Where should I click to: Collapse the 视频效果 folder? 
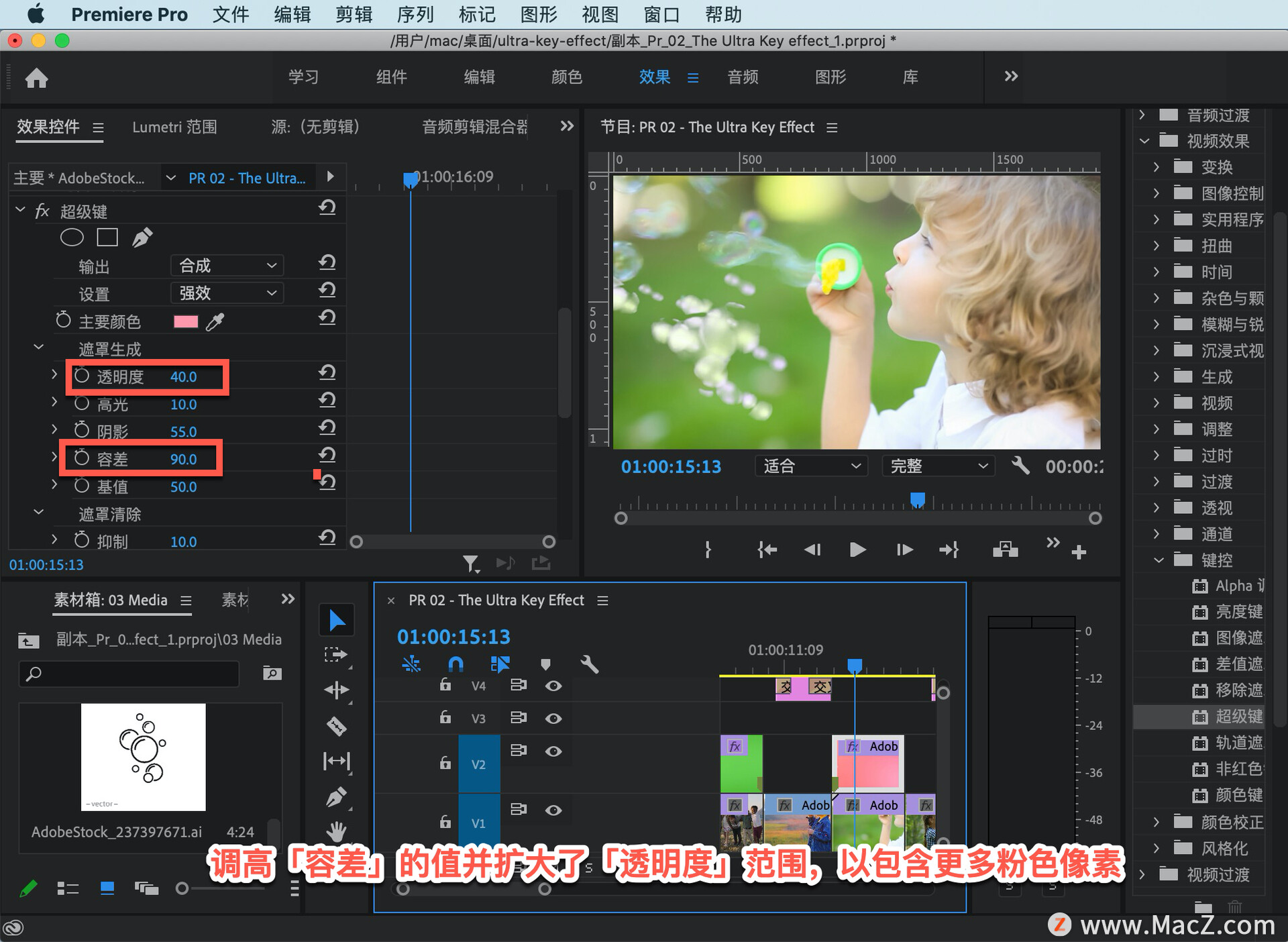[1144, 141]
